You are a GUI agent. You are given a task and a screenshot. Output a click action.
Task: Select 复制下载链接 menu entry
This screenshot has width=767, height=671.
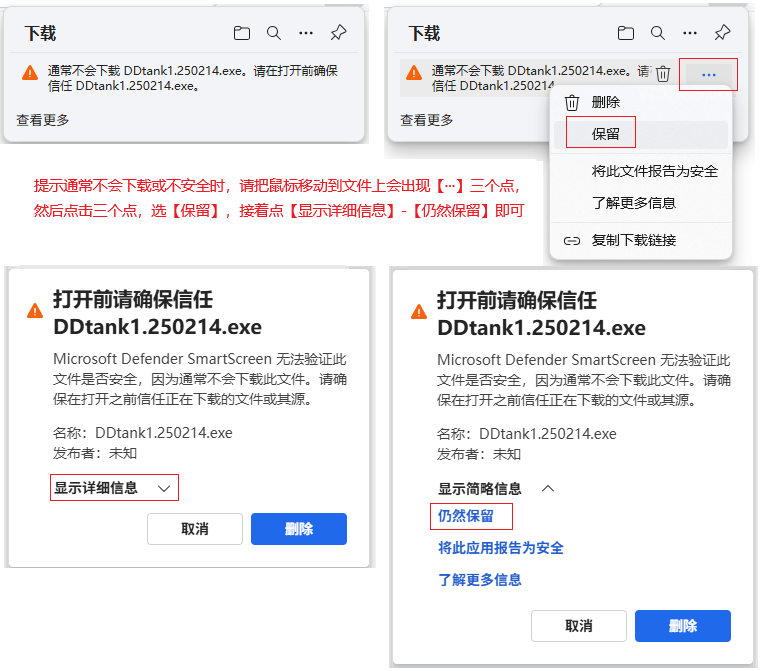641,240
